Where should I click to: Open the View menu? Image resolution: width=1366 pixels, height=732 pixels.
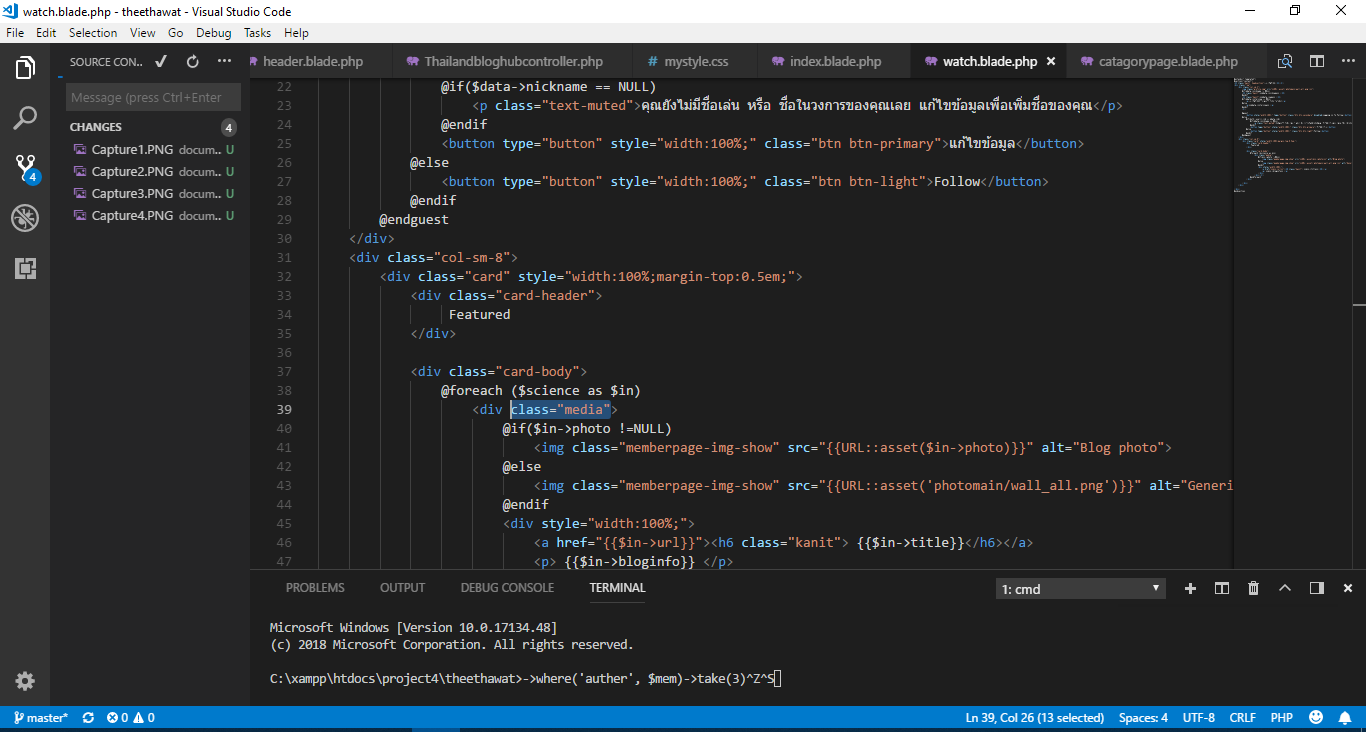(143, 33)
